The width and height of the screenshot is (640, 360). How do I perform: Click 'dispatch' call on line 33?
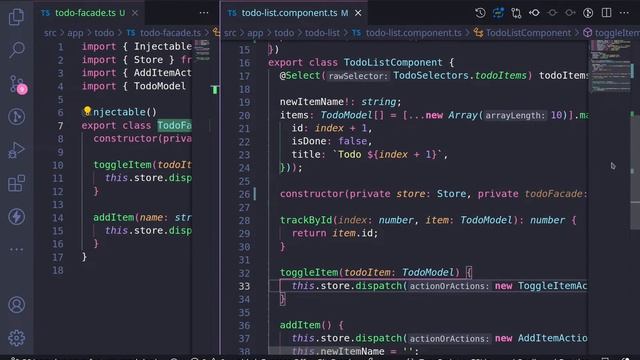378,286
